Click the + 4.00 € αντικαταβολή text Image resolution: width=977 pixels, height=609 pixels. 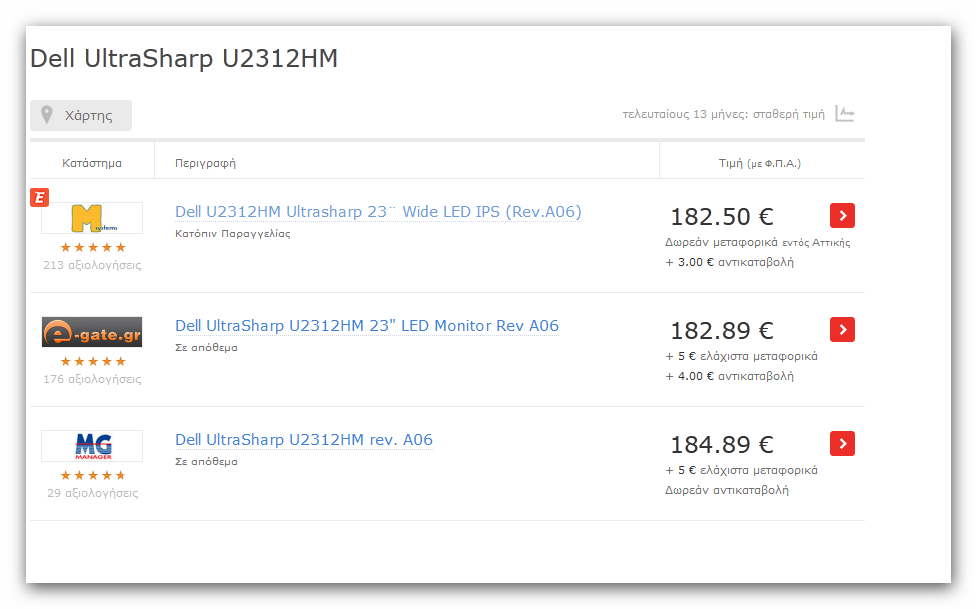(730, 376)
